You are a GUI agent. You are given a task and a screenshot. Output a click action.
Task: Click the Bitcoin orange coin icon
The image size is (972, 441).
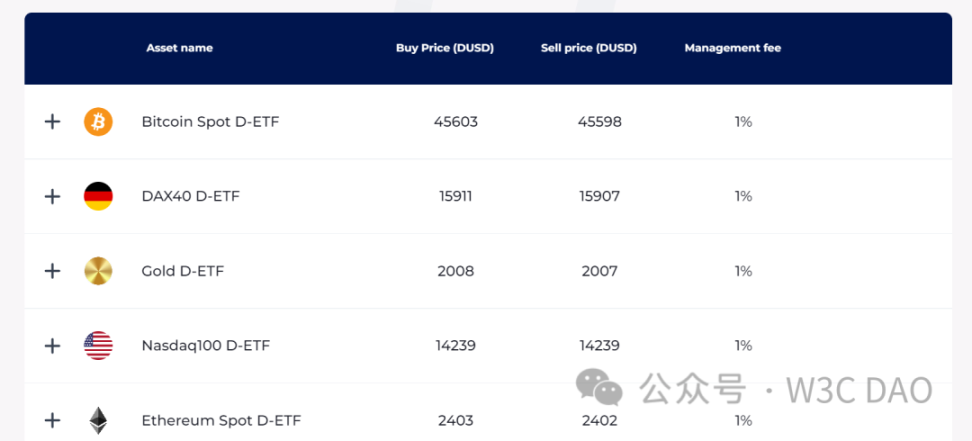click(98, 122)
